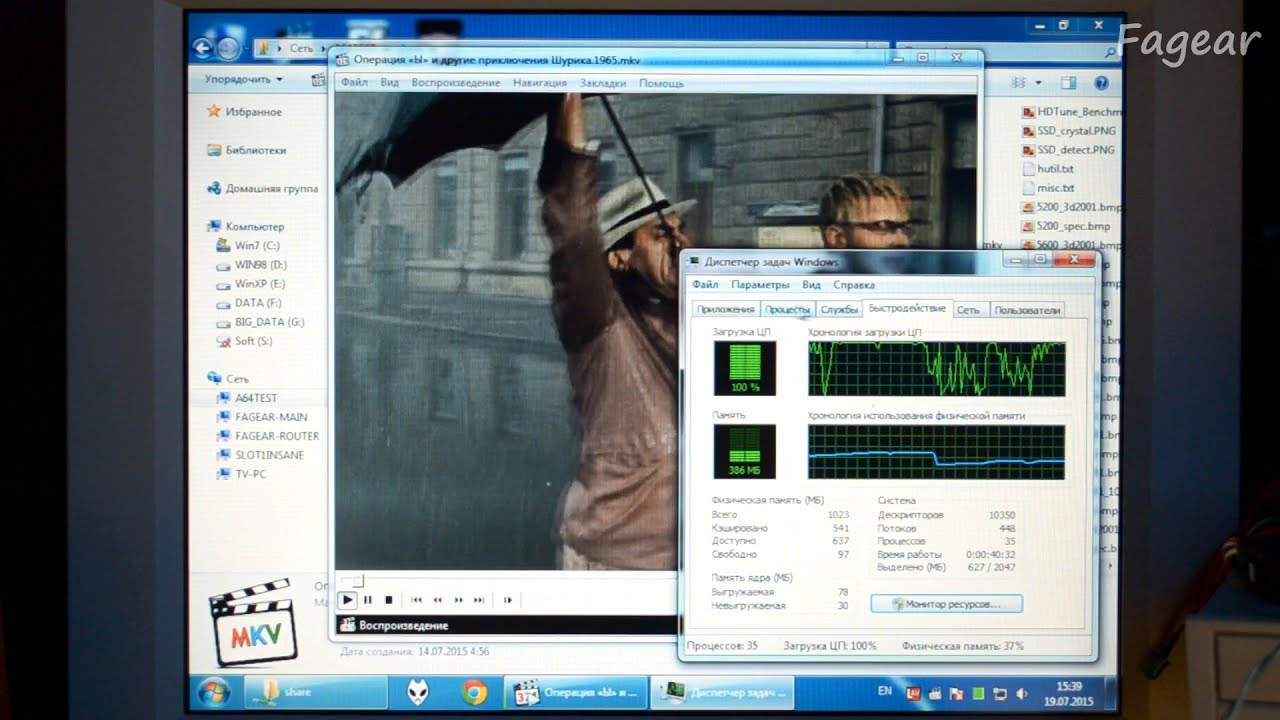Toggle the Explorer preview pane icon

click(x=1068, y=83)
